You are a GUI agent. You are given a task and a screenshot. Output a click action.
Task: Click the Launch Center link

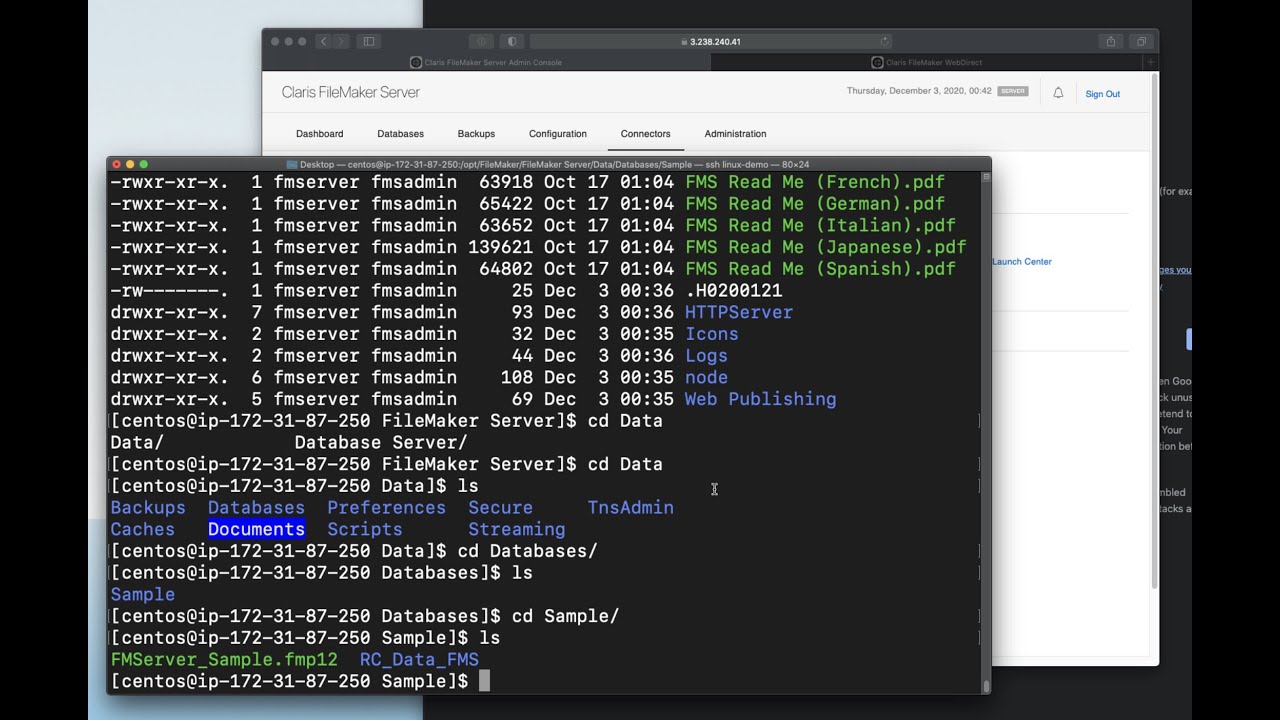tap(1022, 262)
